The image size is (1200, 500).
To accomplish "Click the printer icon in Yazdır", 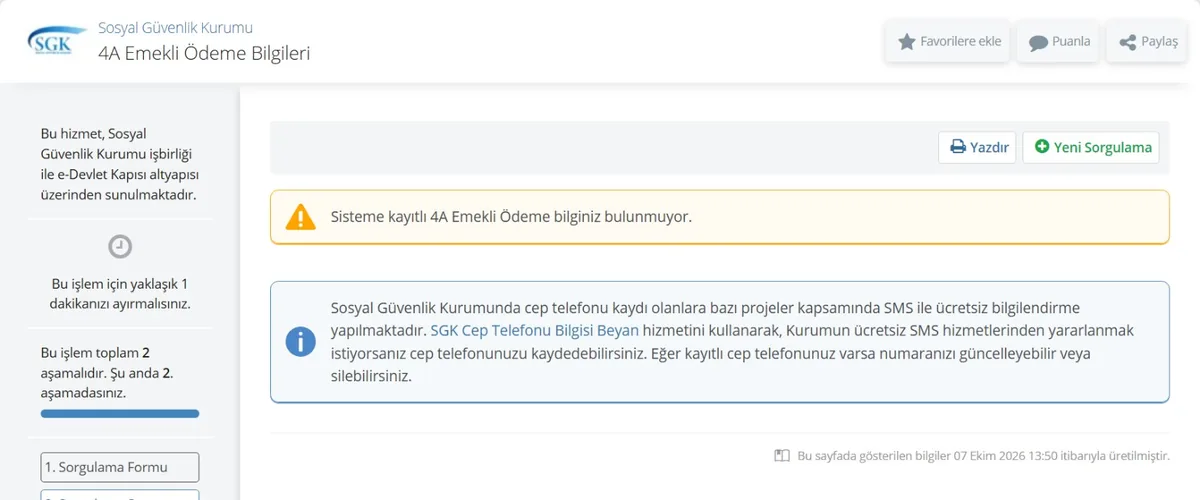I will click(x=957, y=147).
